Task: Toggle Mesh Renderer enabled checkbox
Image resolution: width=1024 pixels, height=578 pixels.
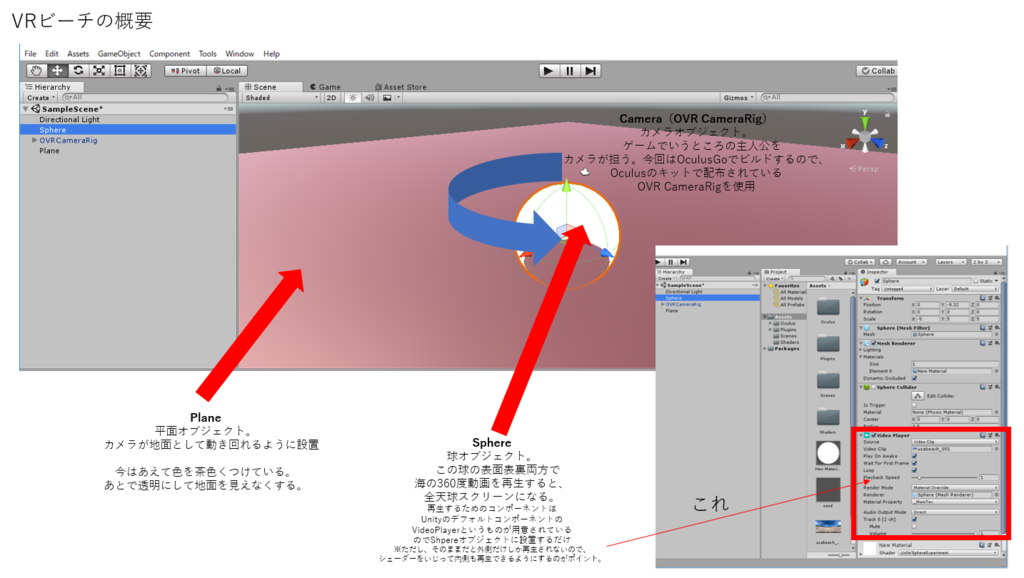Action: (x=873, y=343)
